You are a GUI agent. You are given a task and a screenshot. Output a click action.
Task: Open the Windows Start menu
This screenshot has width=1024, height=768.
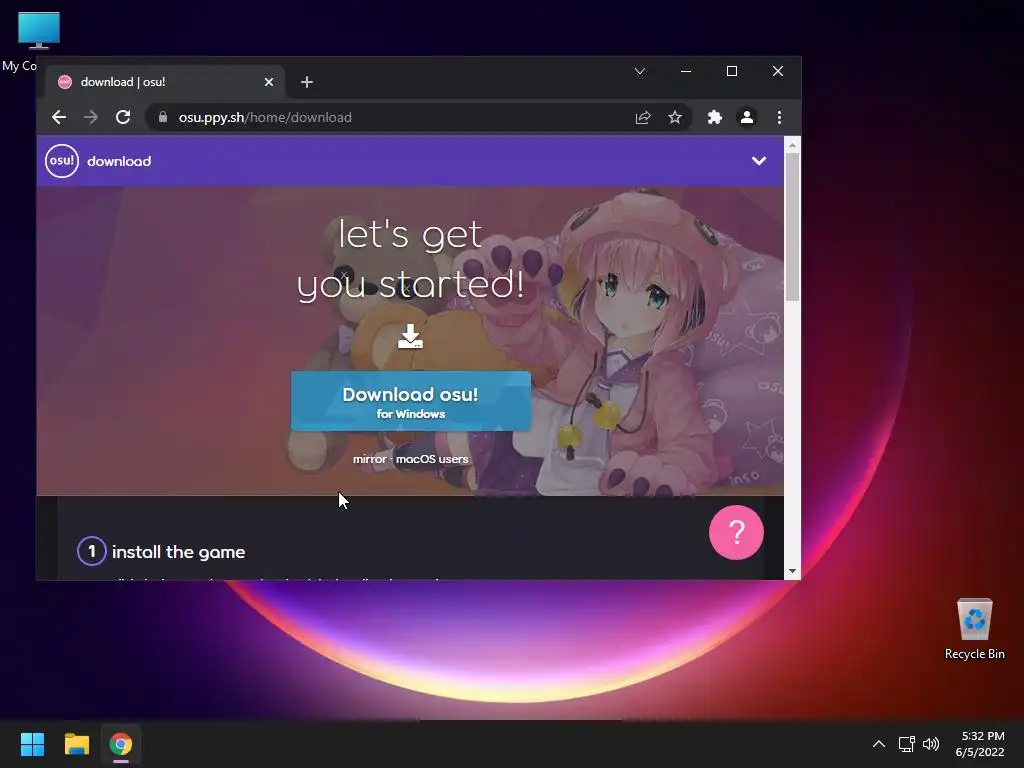click(32, 744)
